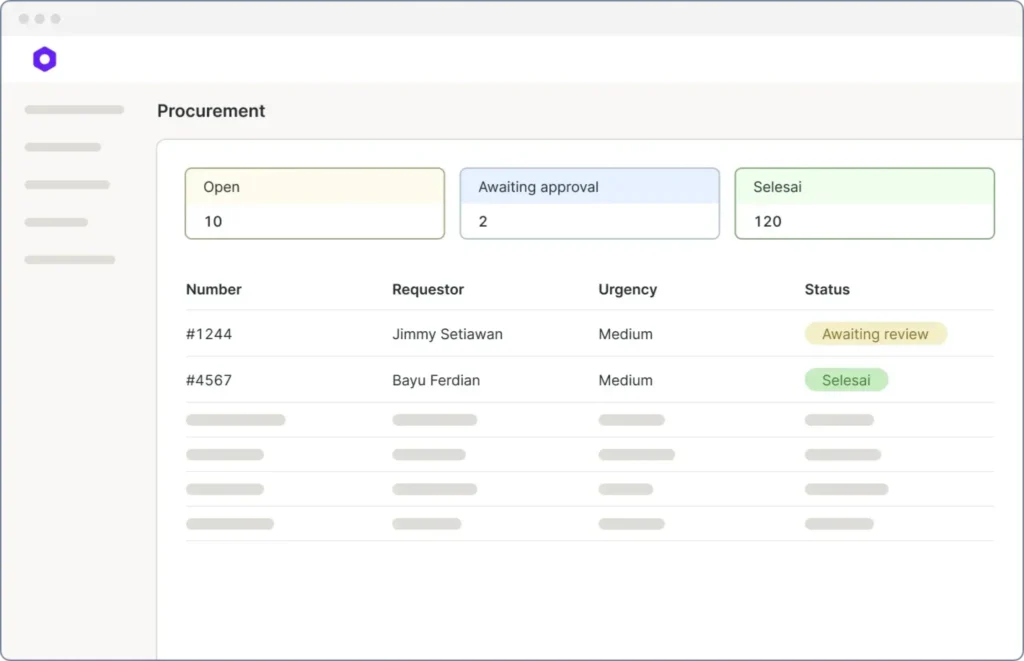The image size is (1024, 661).
Task: Open the Open requests summary card
Action: [314, 203]
